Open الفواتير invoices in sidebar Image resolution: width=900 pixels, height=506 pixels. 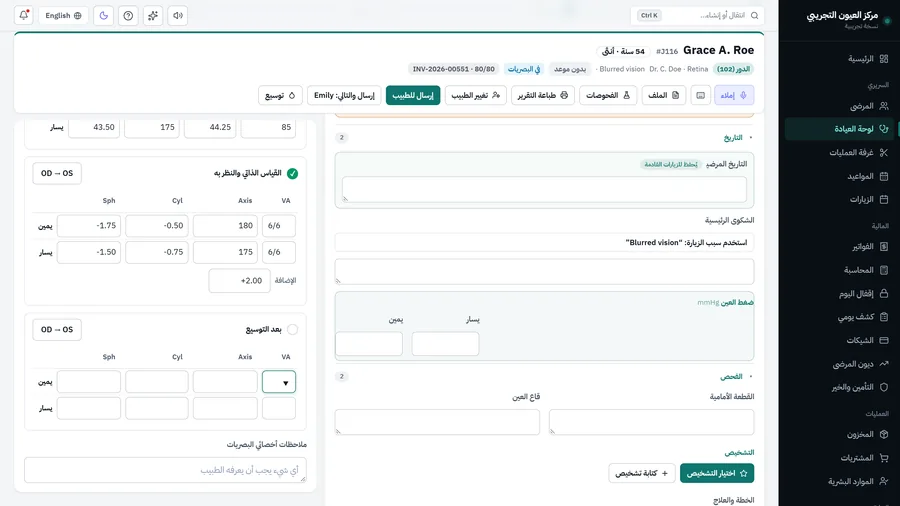click(x=839, y=247)
